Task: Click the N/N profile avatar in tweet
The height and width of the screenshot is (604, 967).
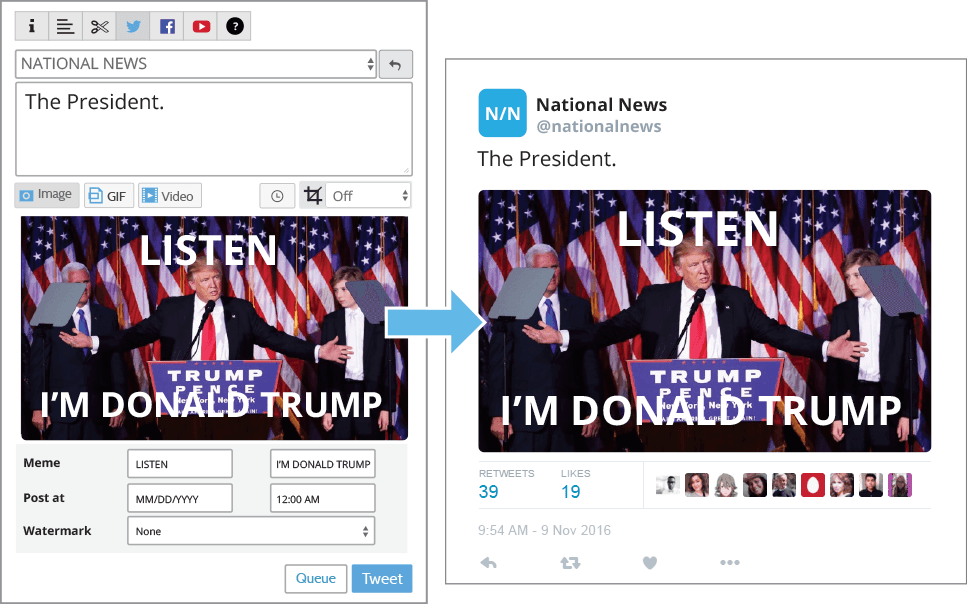Action: 503,113
